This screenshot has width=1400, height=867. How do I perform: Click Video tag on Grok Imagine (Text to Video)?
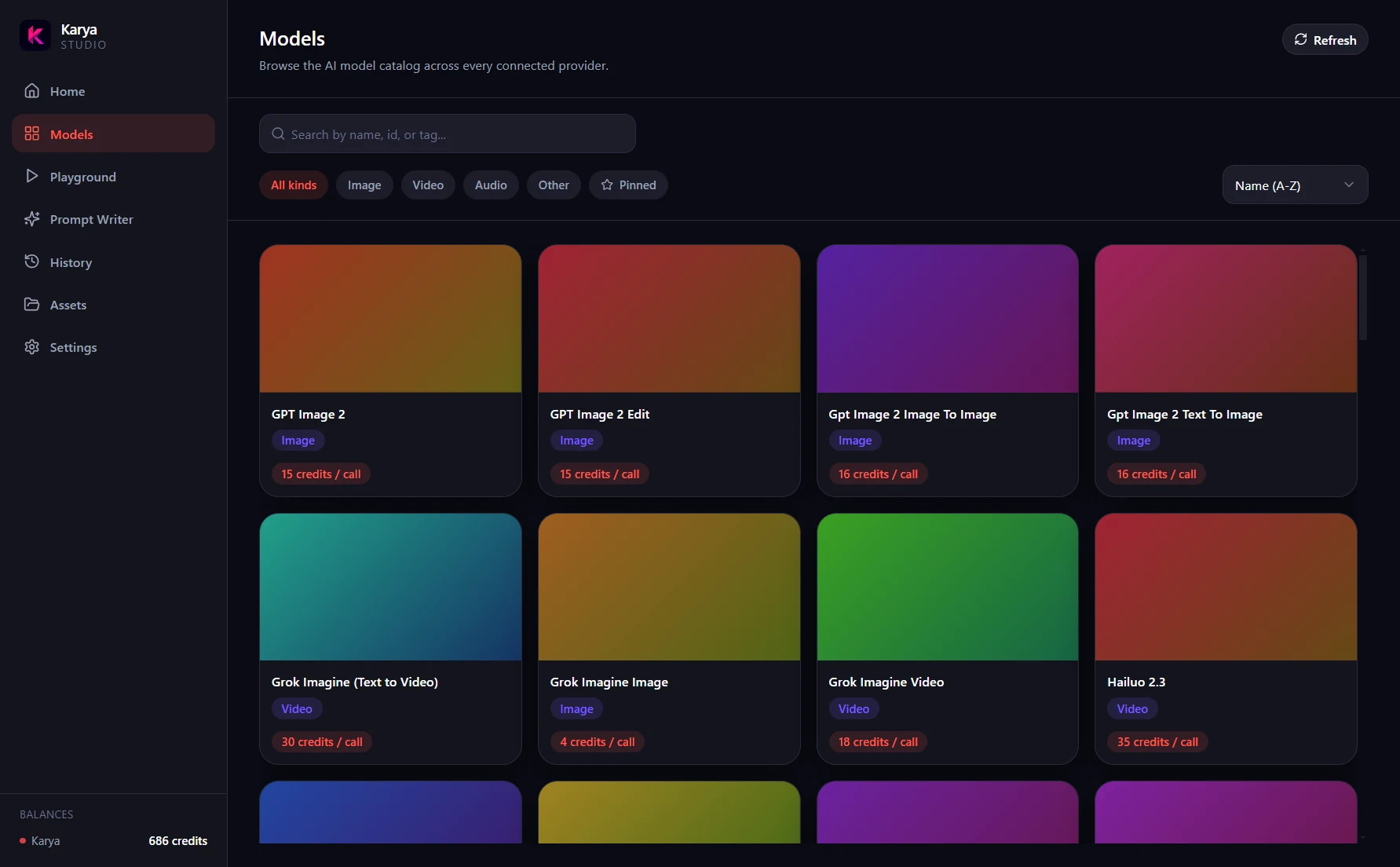(x=297, y=708)
